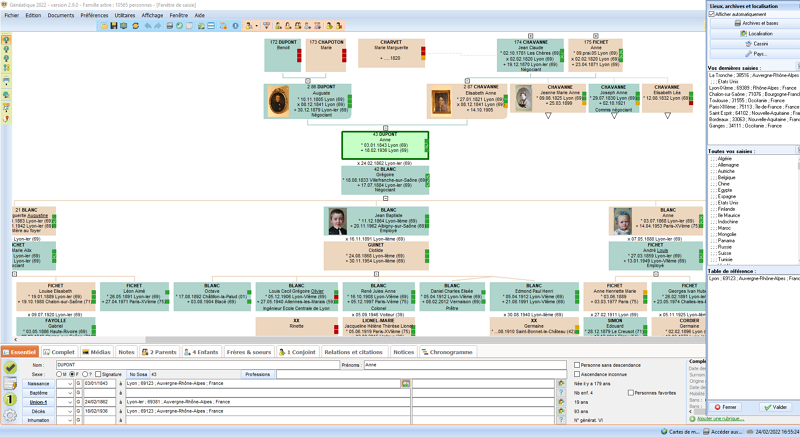Switch to the Complet tab
This screenshot has width=800, height=437.
(59, 352)
